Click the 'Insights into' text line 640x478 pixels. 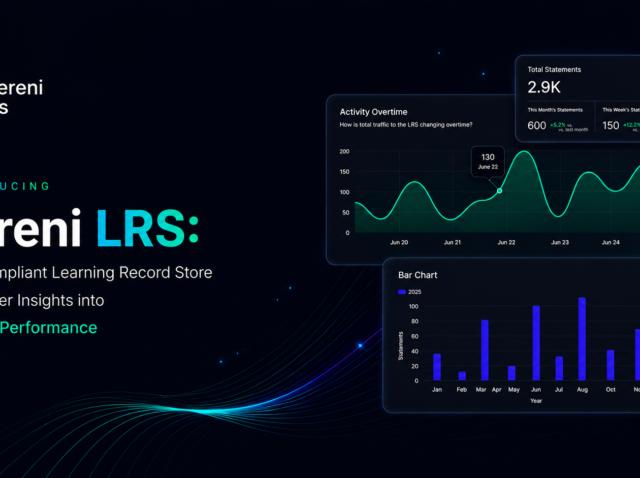tap(60, 300)
